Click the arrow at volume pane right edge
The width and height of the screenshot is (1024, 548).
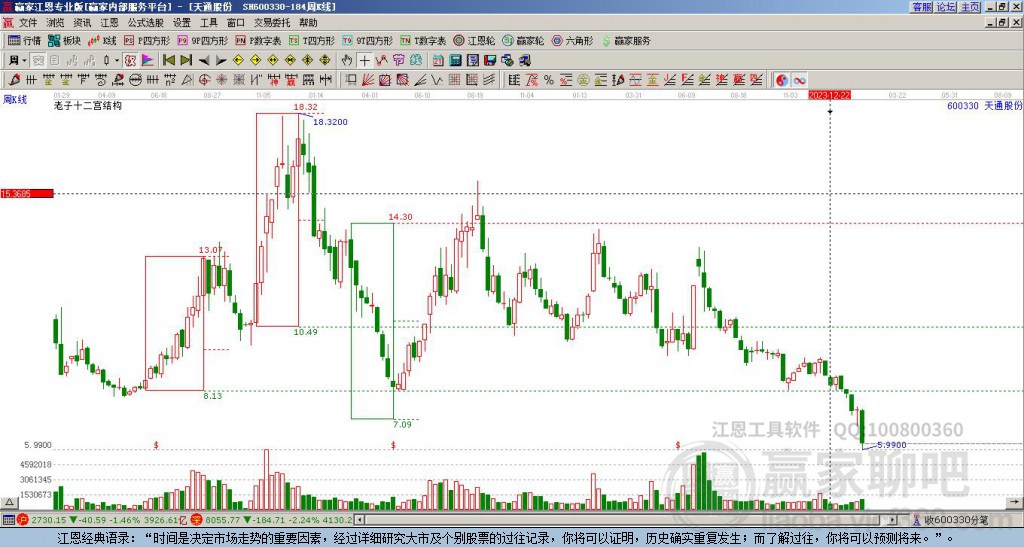click(x=1016, y=502)
